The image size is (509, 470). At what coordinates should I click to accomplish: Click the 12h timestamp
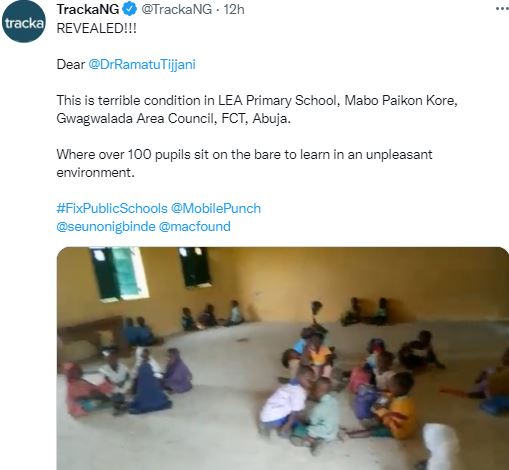pos(234,9)
